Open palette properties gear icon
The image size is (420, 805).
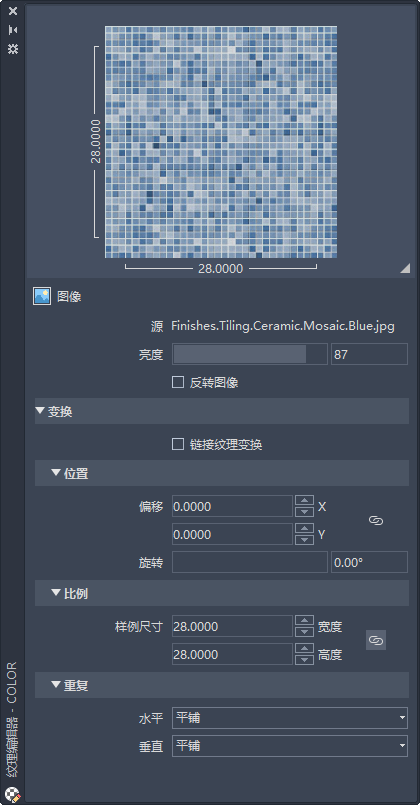[13, 49]
